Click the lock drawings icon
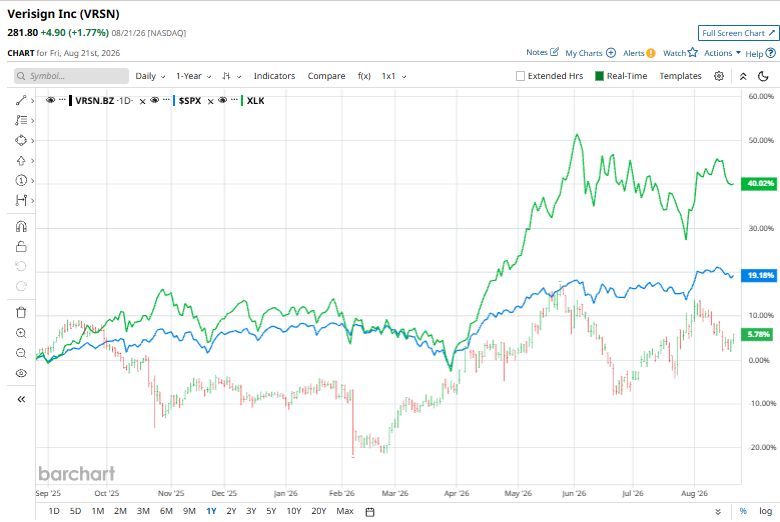Viewport: 780px width, 522px height. point(21,246)
